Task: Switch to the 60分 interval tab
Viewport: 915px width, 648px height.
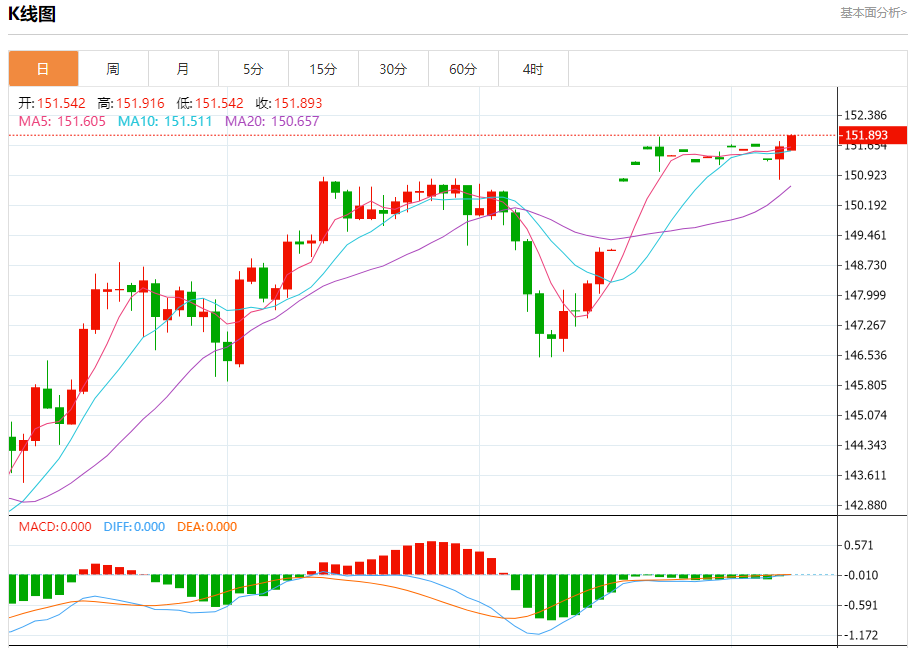Action: (x=463, y=69)
